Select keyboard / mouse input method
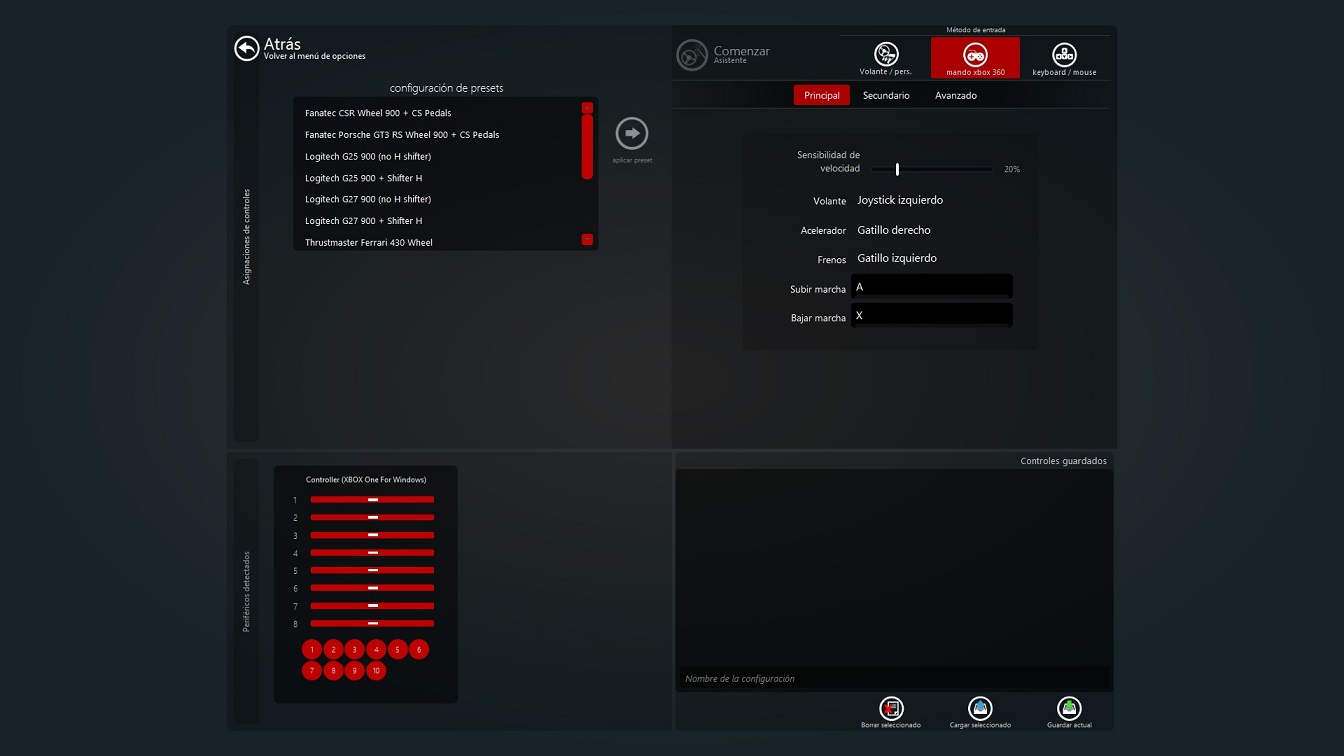Image resolution: width=1344 pixels, height=756 pixels. (x=1064, y=55)
